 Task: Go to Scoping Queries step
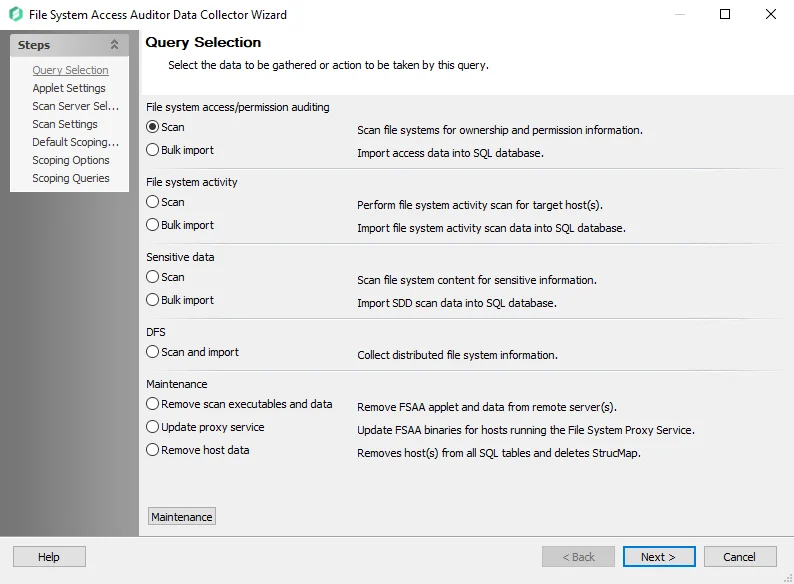pos(71,178)
